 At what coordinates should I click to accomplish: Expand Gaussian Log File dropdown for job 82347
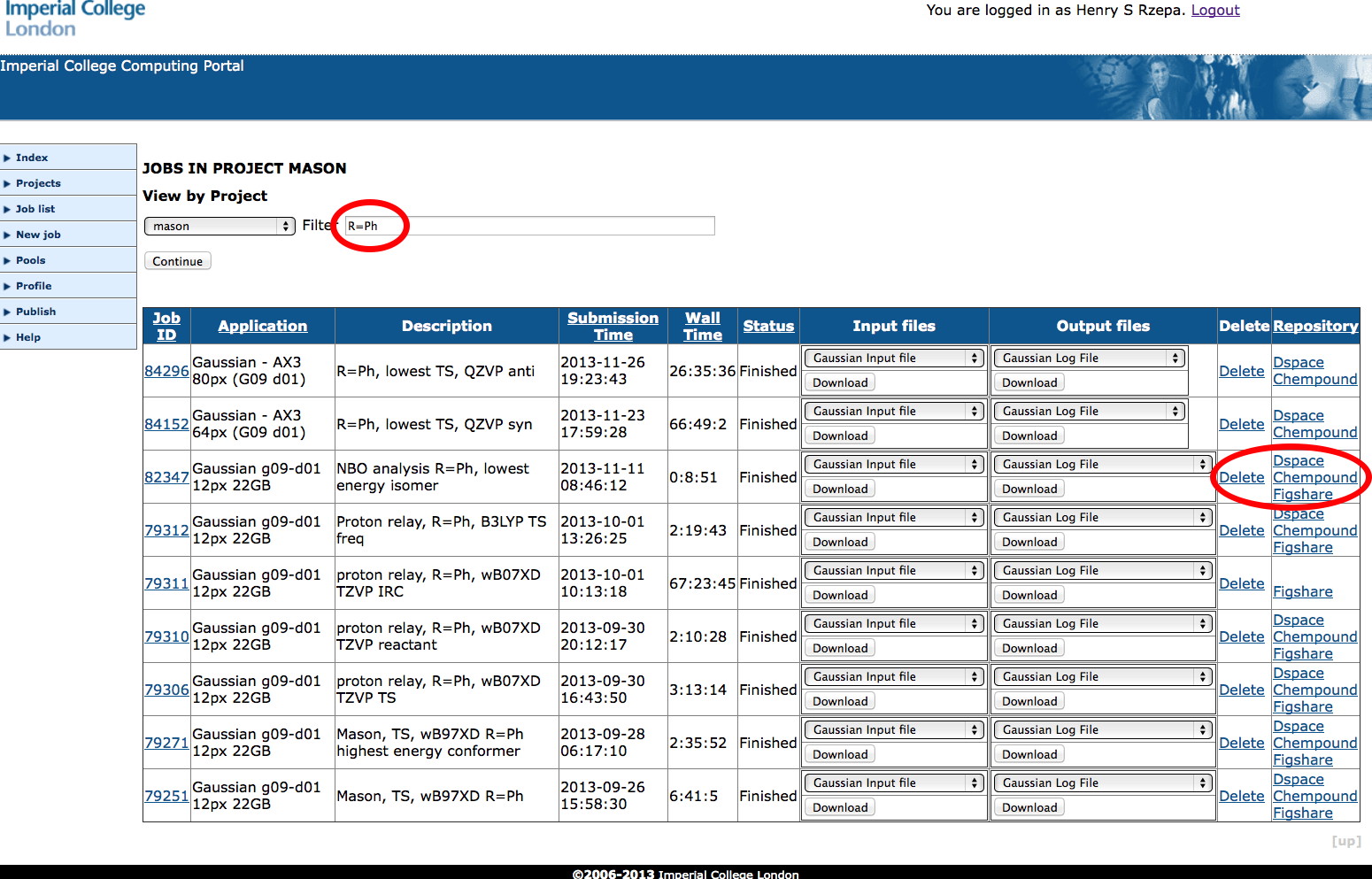point(1101,465)
